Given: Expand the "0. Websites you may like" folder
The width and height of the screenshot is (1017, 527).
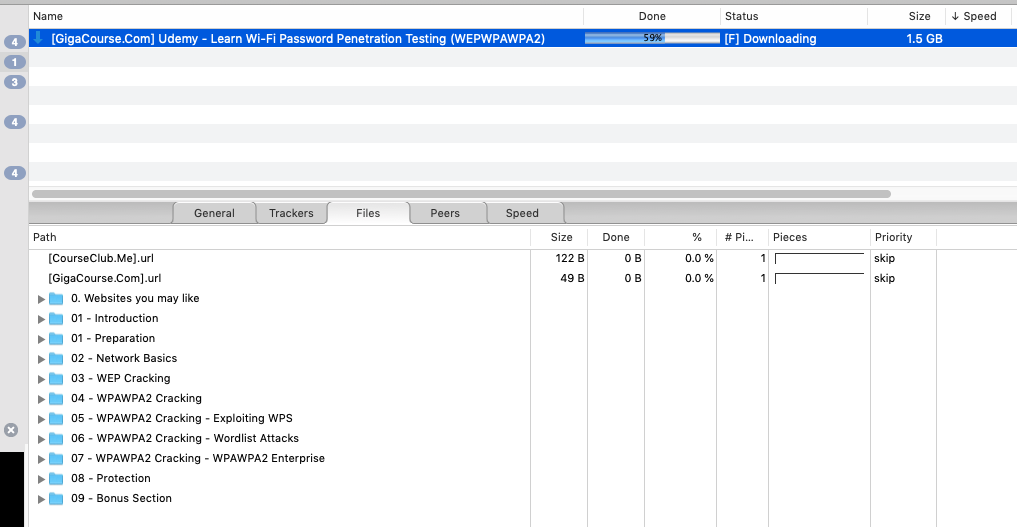Looking at the screenshot, I should pos(41,299).
